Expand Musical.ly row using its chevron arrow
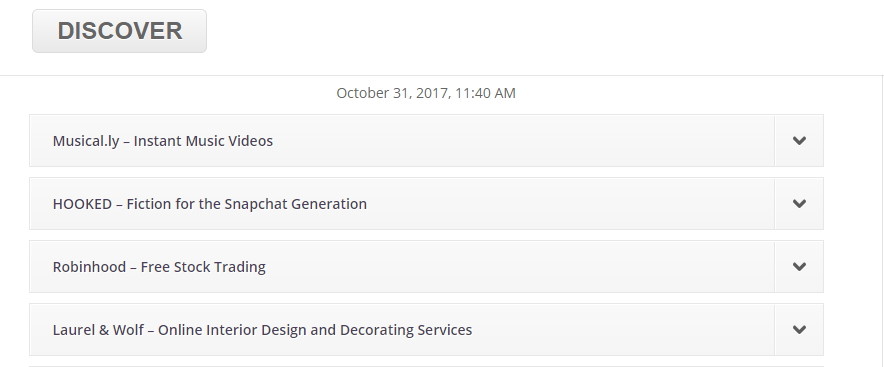 pos(799,140)
